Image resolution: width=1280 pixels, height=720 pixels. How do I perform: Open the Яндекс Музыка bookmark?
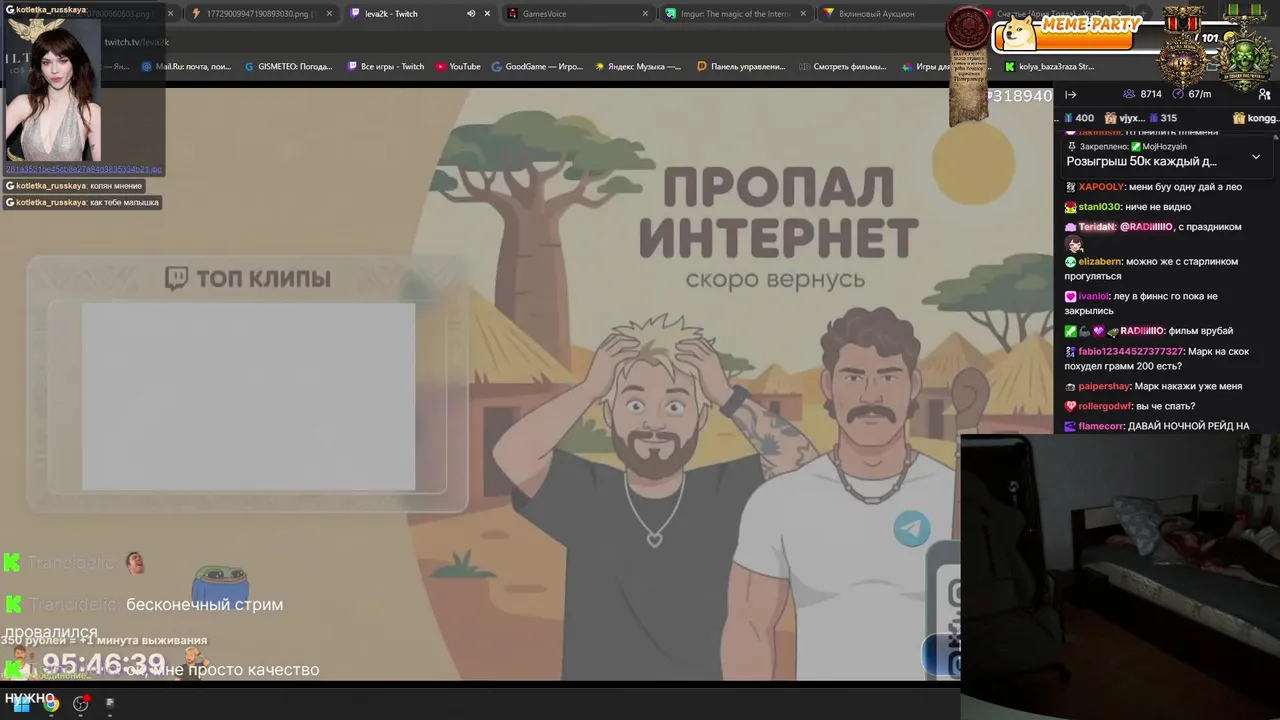pos(638,67)
